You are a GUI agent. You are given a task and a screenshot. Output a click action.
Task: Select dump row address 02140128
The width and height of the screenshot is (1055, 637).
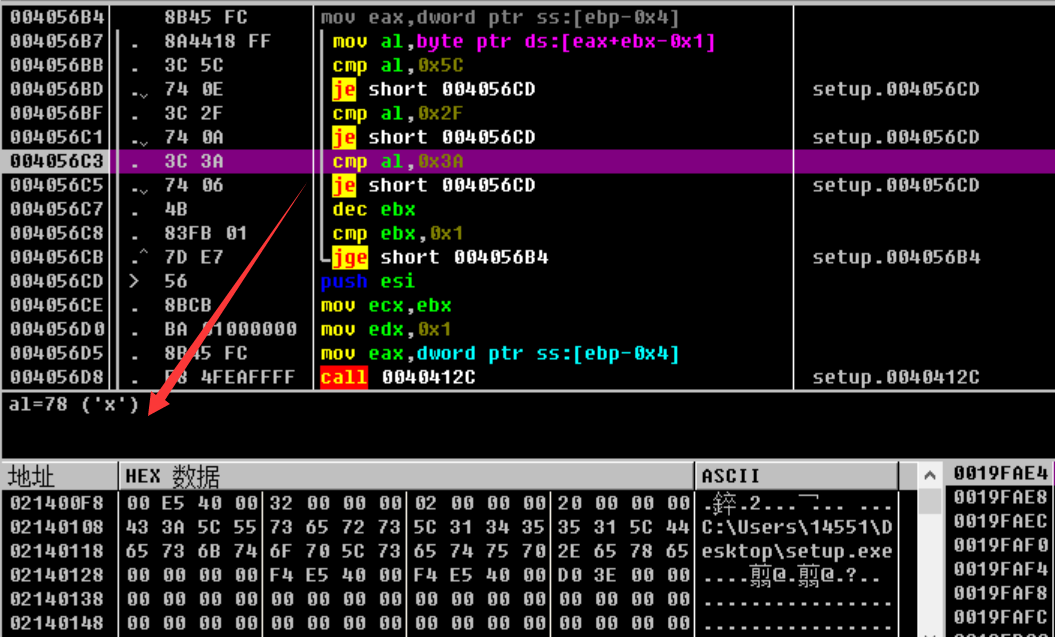(57, 575)
